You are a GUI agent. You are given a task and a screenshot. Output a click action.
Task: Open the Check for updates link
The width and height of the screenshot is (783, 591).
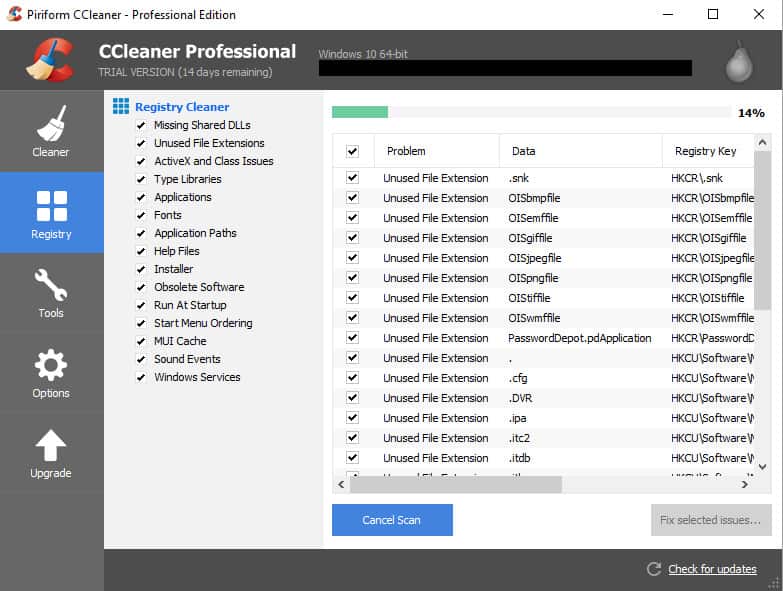tap(712, 569)
